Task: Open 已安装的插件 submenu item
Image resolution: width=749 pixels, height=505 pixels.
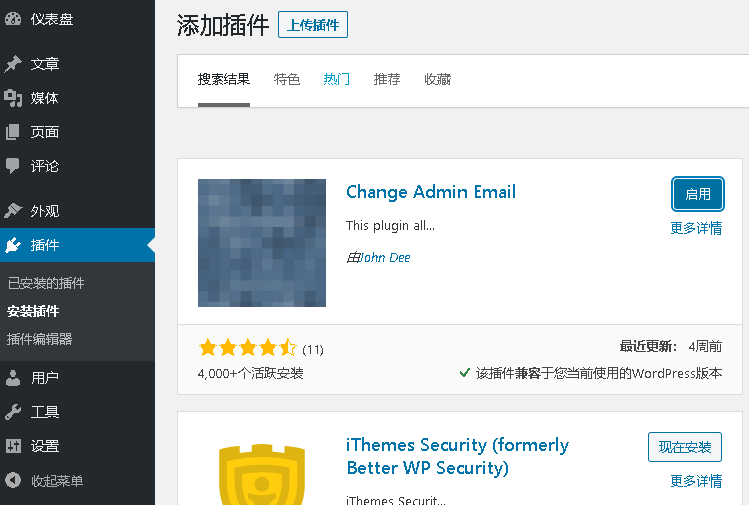Action: tap(46, 283)
